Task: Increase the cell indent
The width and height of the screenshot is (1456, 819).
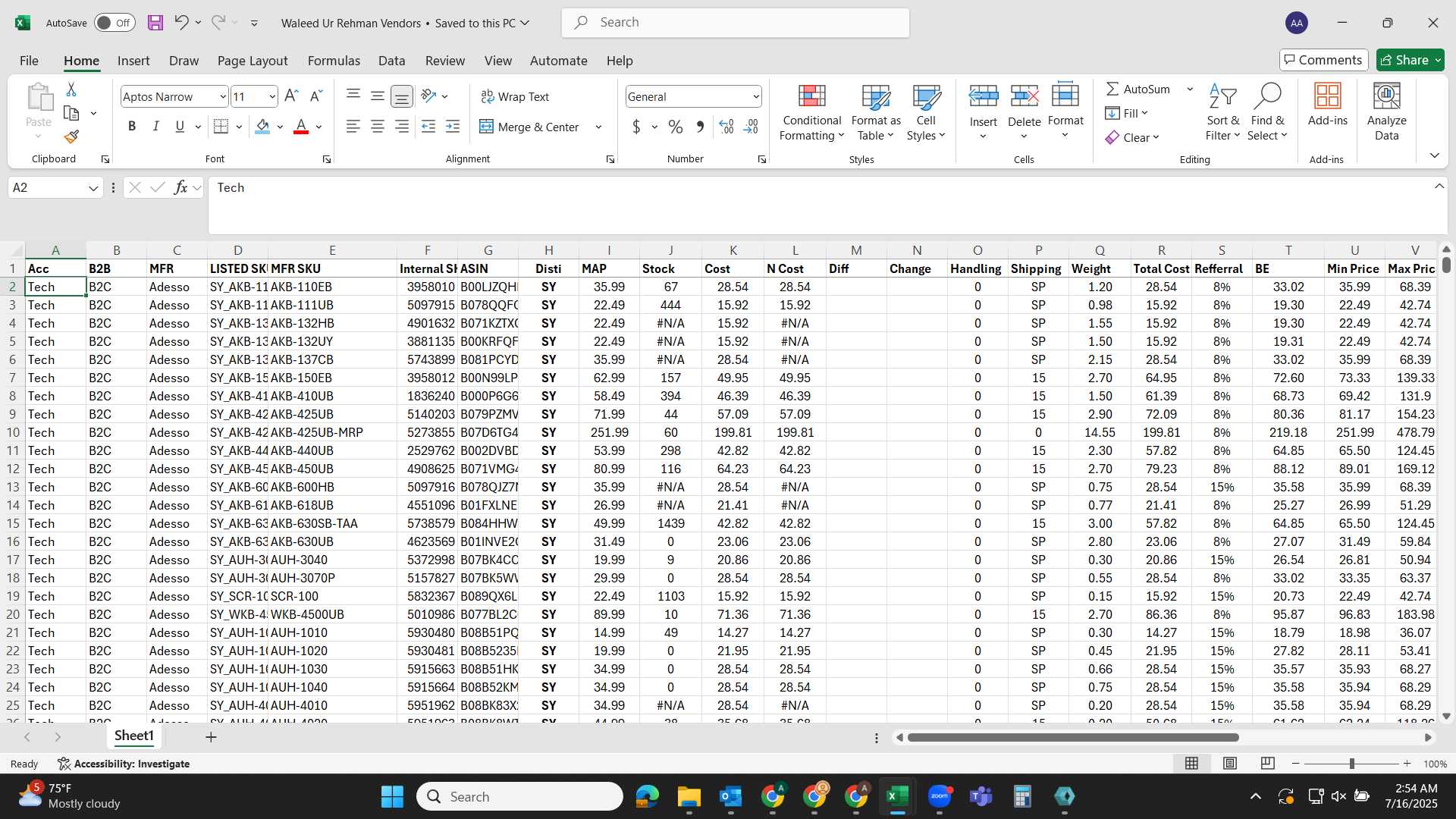Action: pyautogui.click(x=453, y=127)
